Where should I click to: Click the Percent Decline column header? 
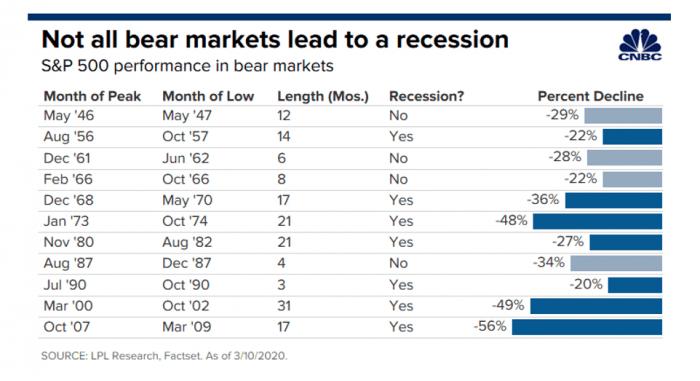click(x=590, y=96)
